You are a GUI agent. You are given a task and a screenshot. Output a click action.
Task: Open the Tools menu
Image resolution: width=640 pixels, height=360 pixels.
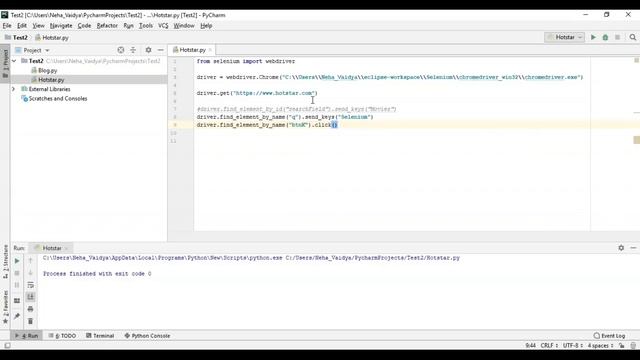pyautogui.click(x=146, y=25)
